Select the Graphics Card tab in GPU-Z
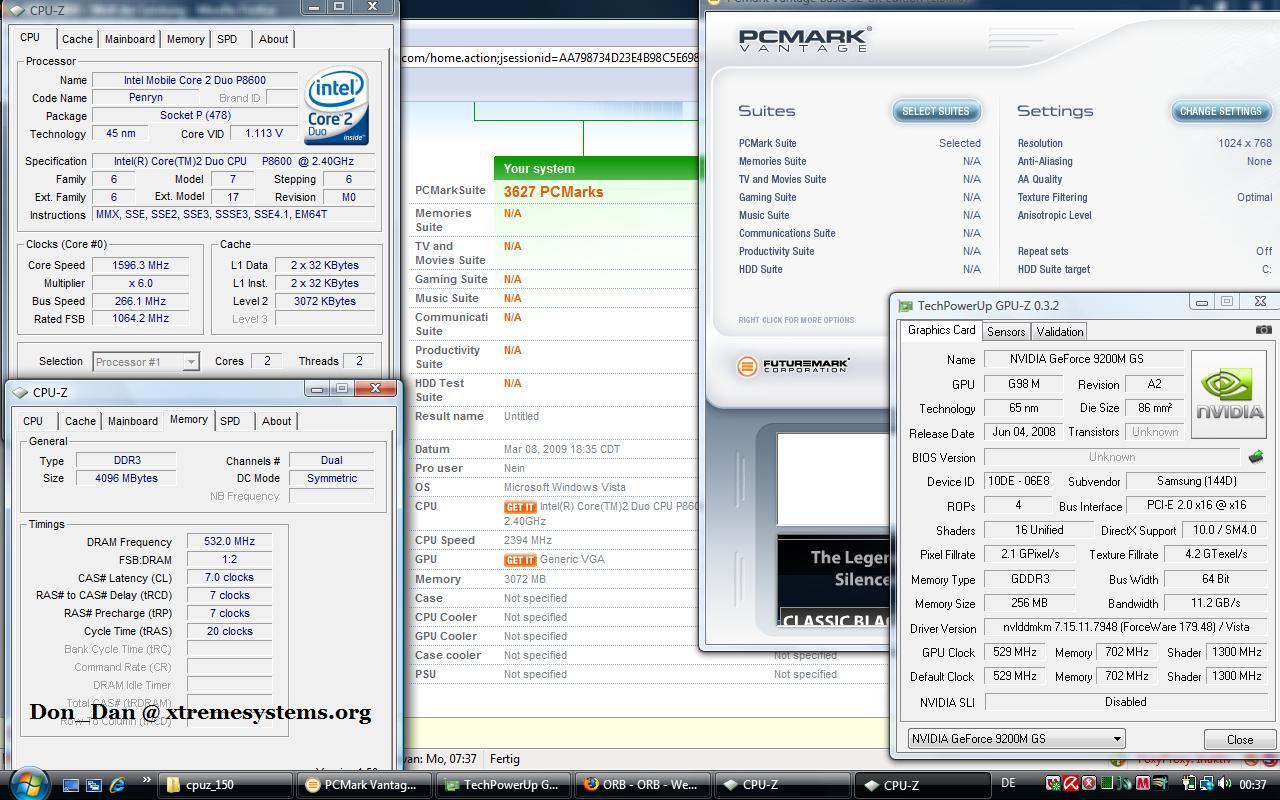1280x800 pixels. click(x=941, y=330)
